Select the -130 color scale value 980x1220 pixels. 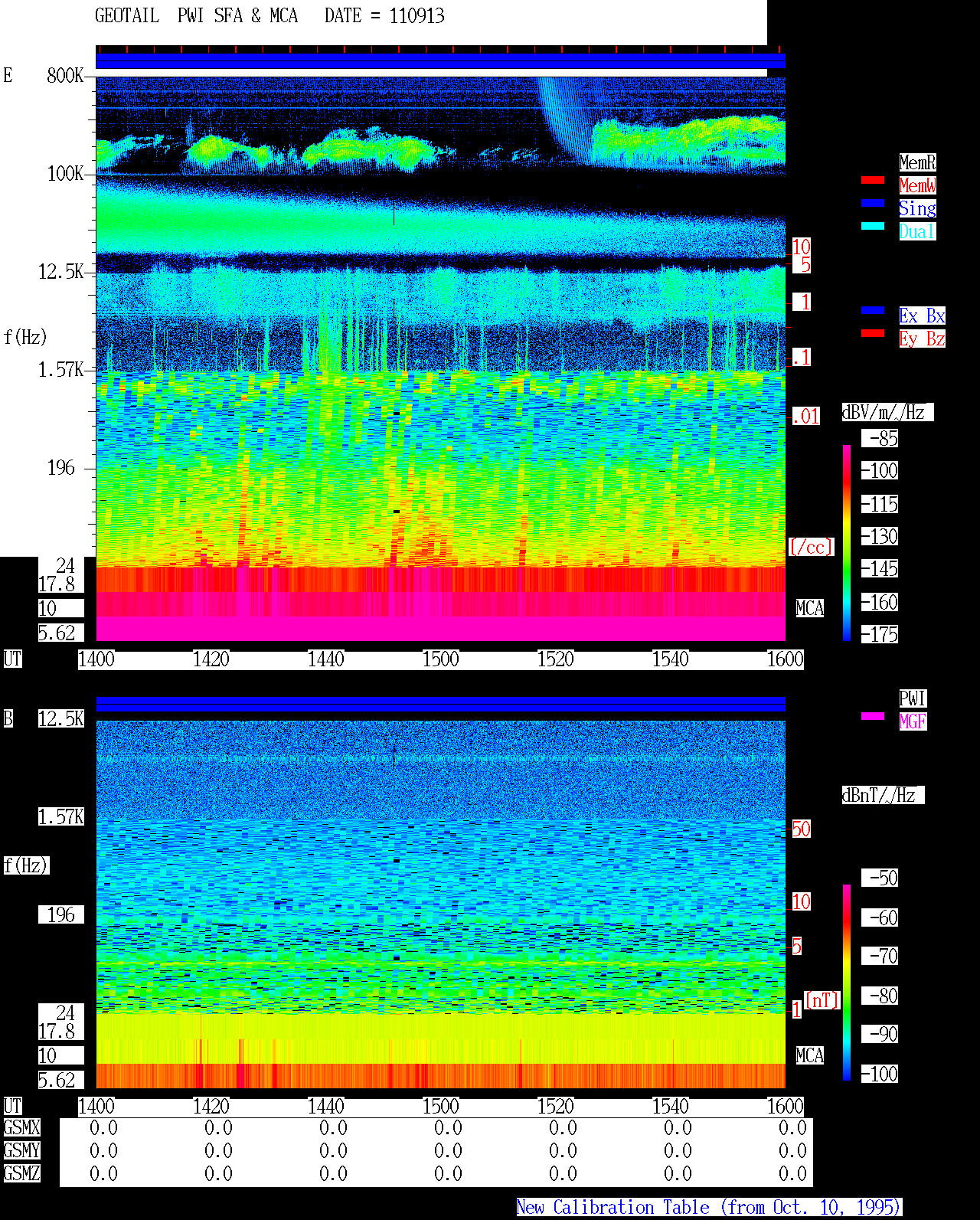click(880, 536)
